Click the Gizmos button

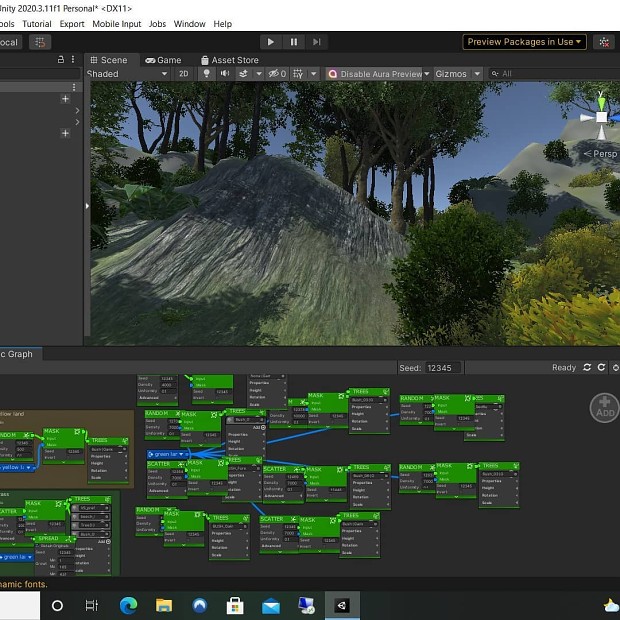[x=451, y=74]
